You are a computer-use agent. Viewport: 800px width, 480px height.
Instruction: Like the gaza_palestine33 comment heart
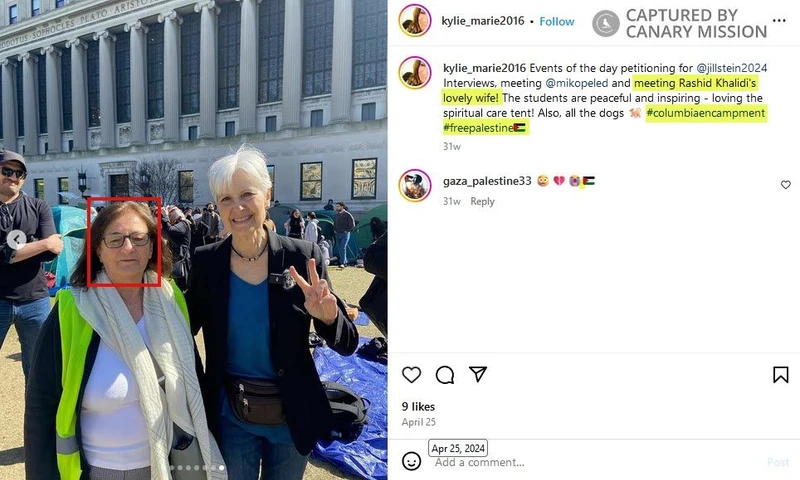click(786, 185)
